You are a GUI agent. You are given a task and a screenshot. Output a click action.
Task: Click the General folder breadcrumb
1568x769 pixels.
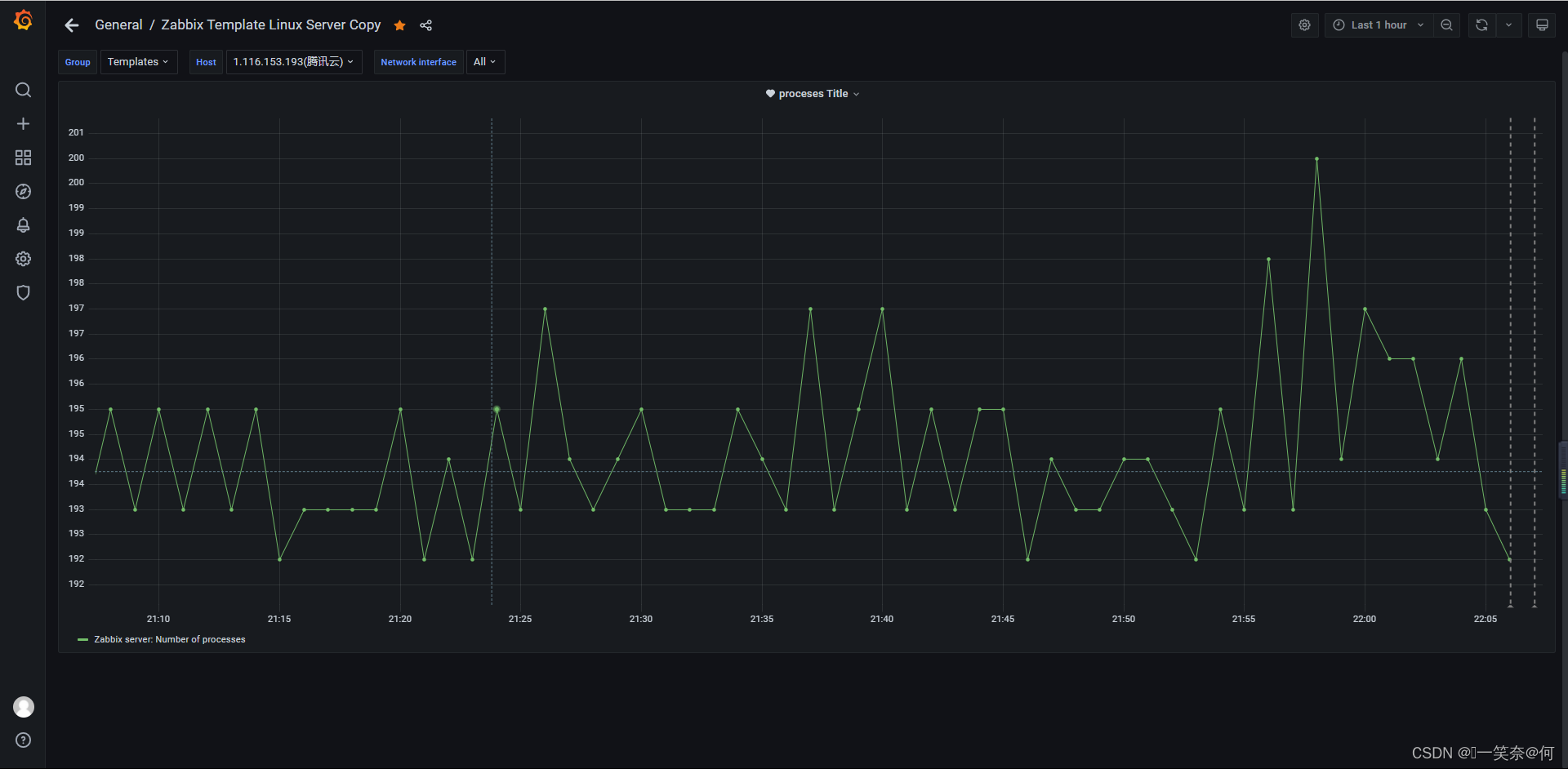[118, 25]
